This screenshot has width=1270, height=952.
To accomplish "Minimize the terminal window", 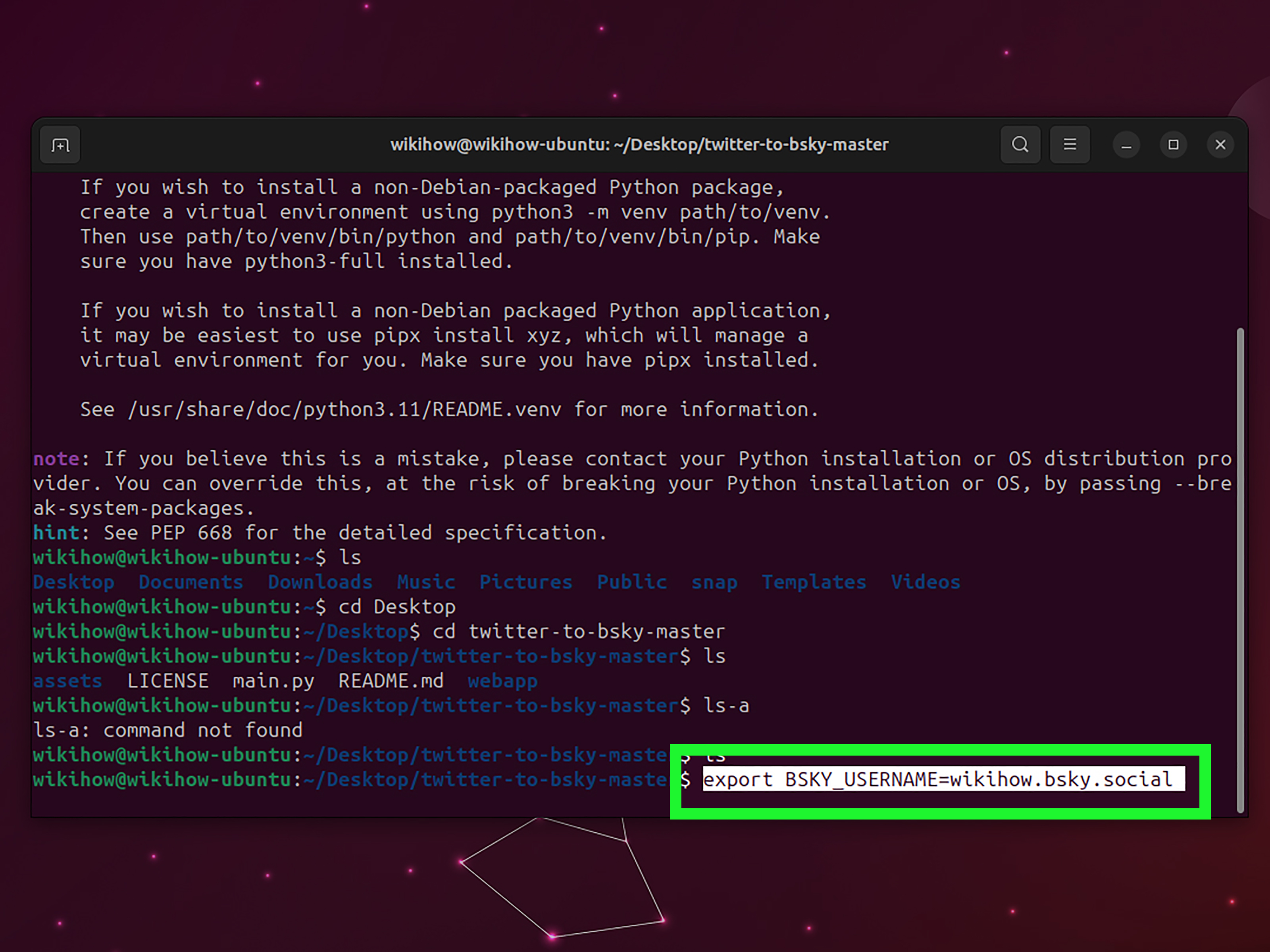I will (x=1126, y=145).
